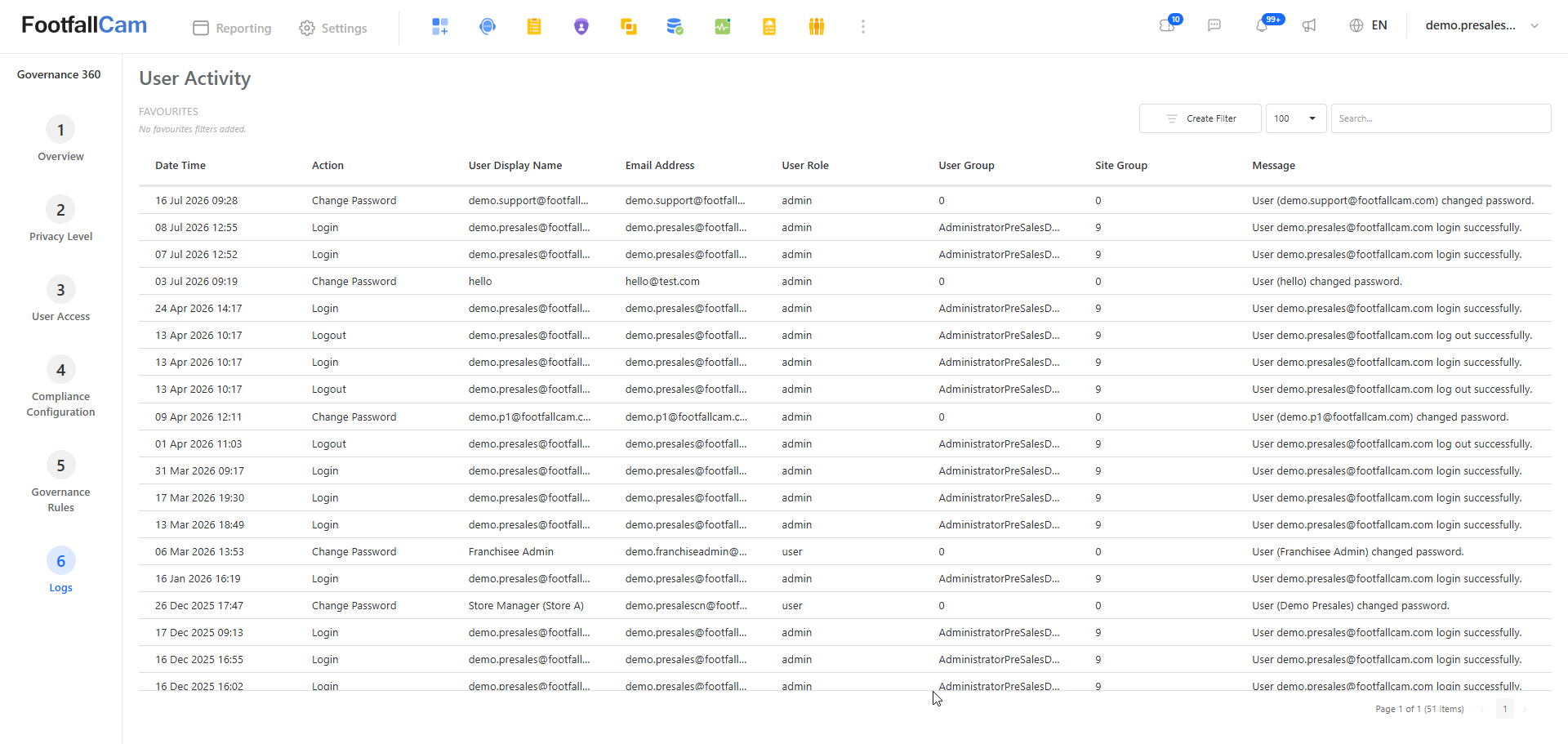Open the purple user shield icon
The height and width of the screenshot is (744, 1568).
pos(581,27)
